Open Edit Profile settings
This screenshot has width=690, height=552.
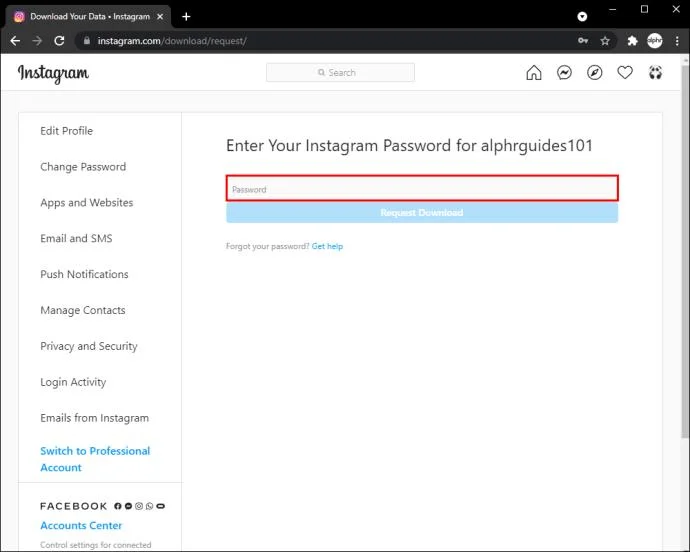point(66,131)
